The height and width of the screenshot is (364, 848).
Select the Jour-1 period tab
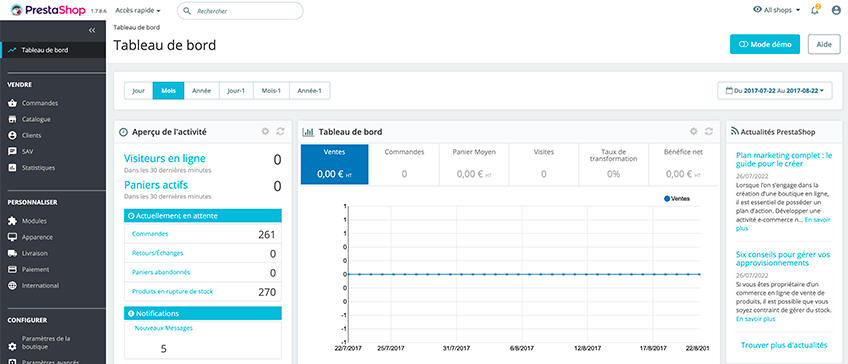[236, 91]
